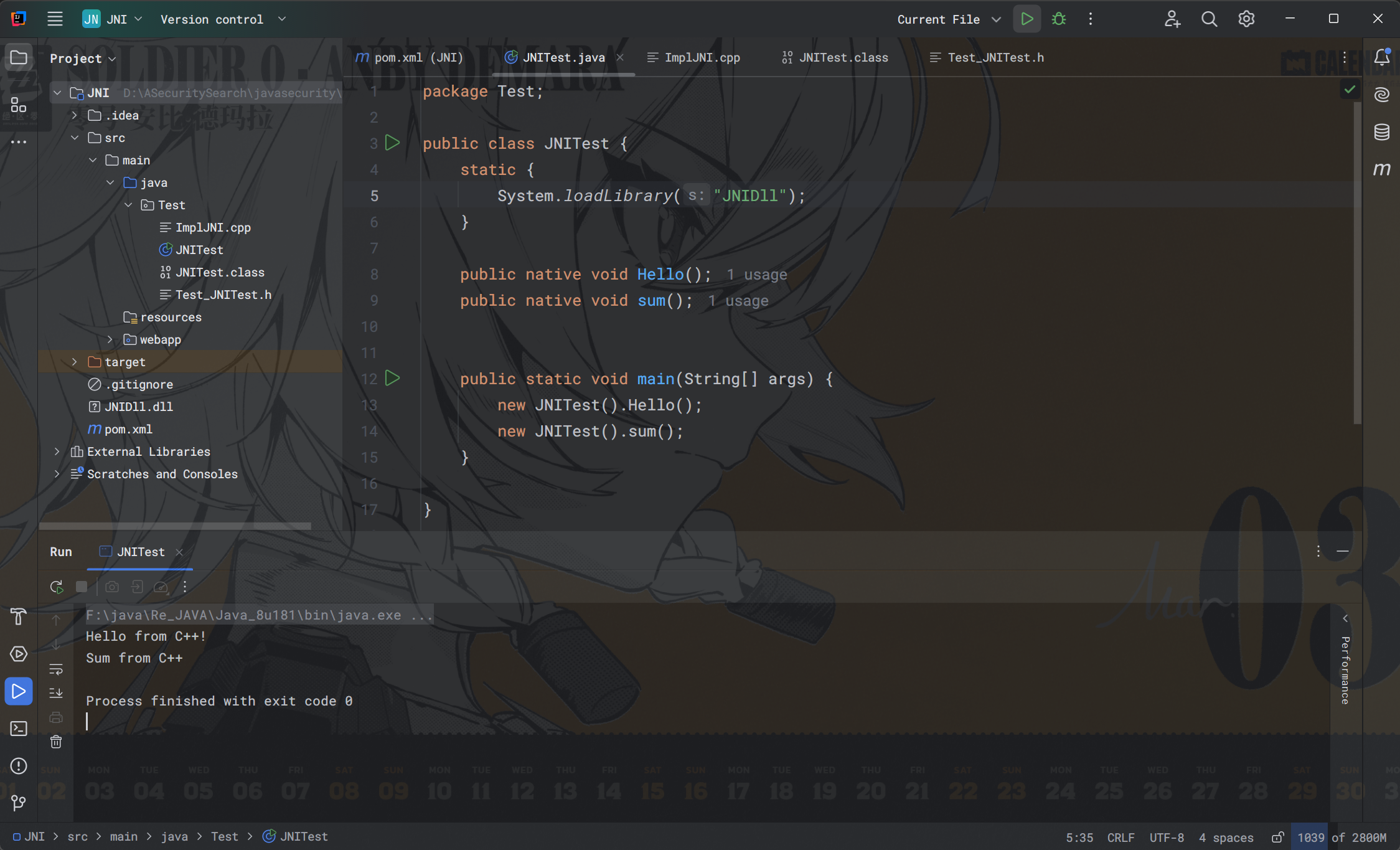Screen dimensions: 1400x850
Task: Click green inspection checkmark in editor
Action: 1350,90
